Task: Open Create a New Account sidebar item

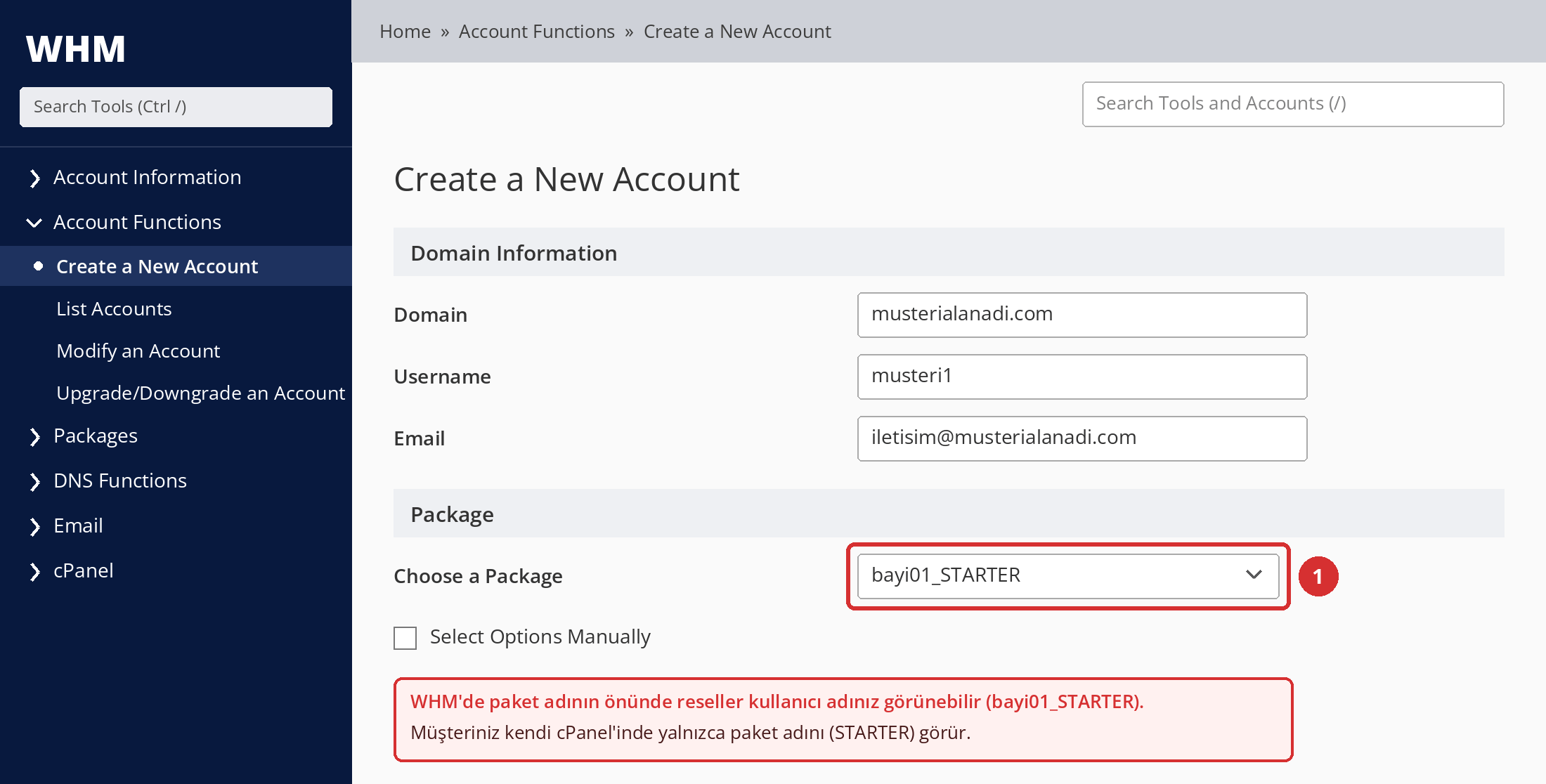Action: pos(176,266)
